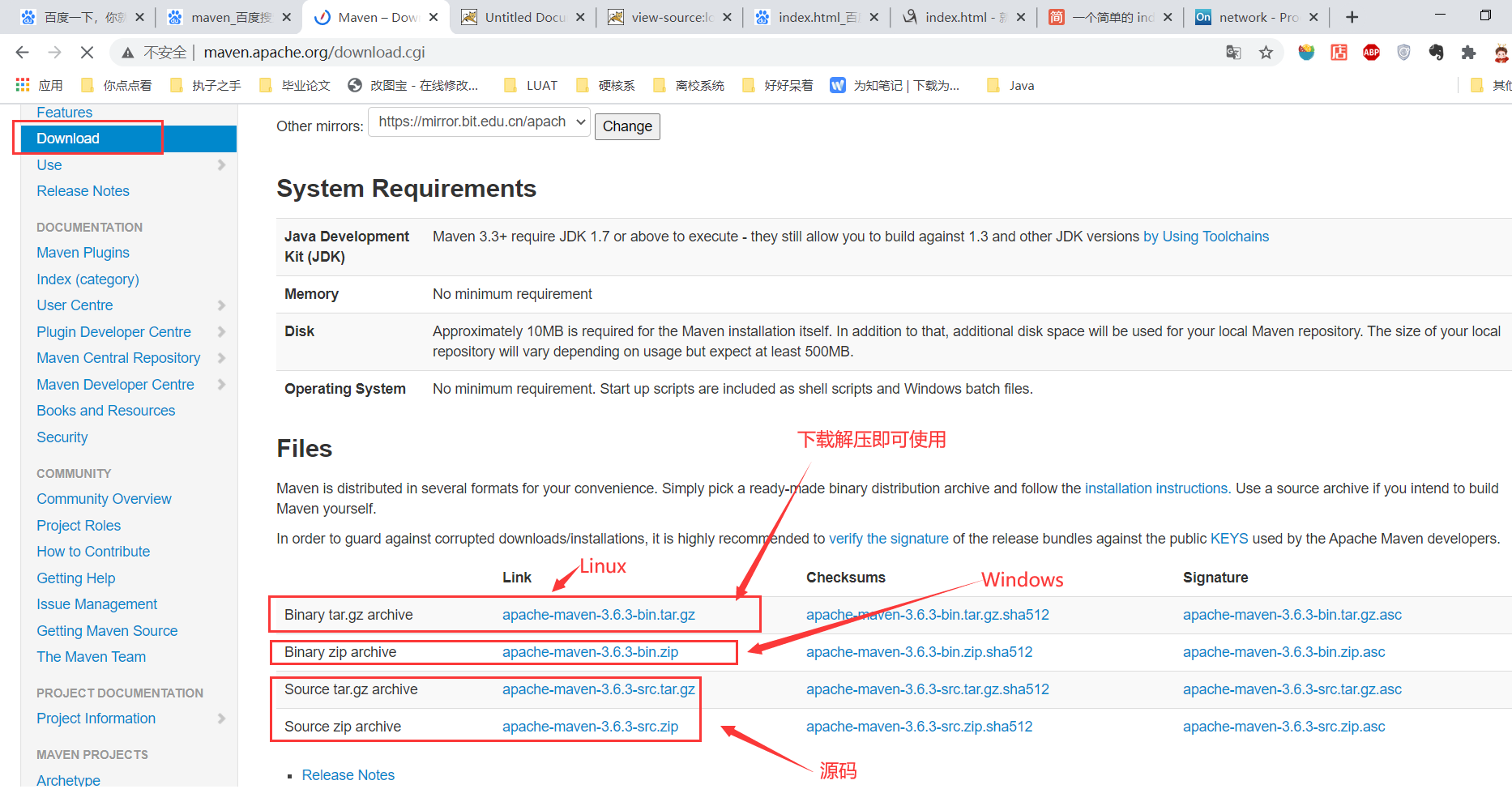Open Release Notes in the sidebar
The height and width of the screenshot is (789, 1512).
83,191
